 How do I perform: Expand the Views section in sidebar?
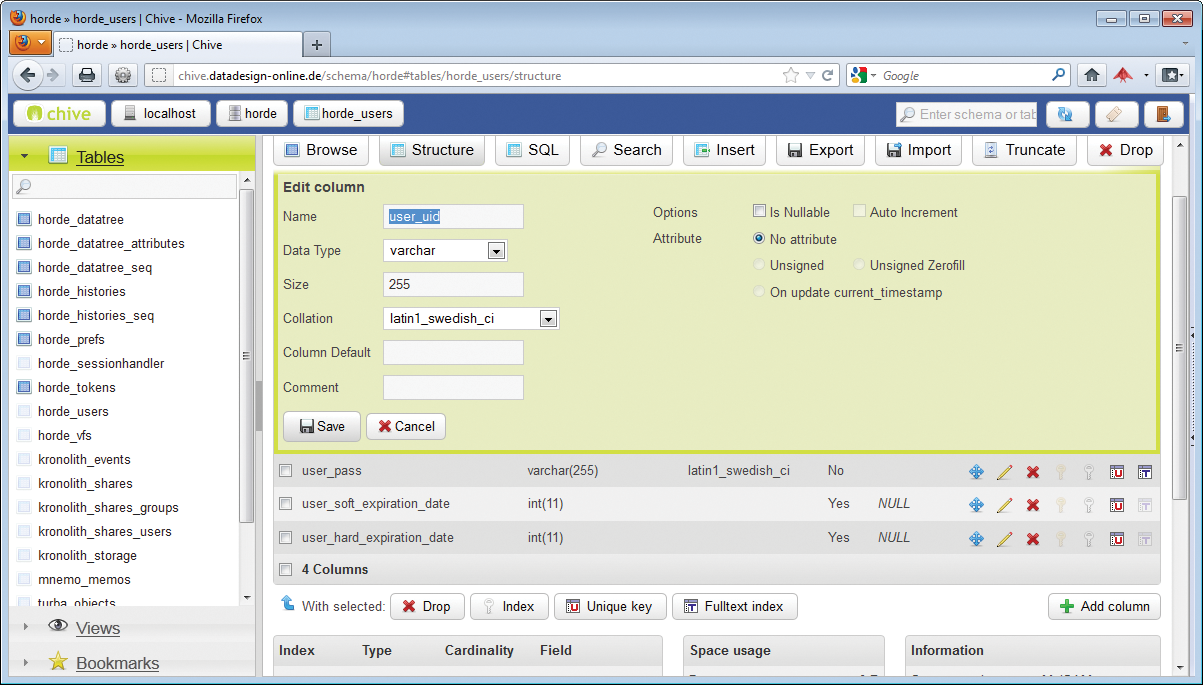pyautogui.click(x=97, y=628)
